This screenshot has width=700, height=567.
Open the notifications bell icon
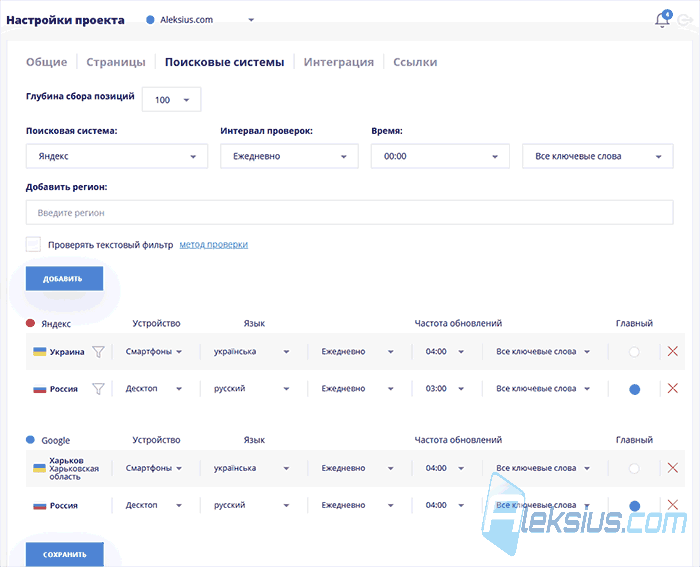pos(662,20)
